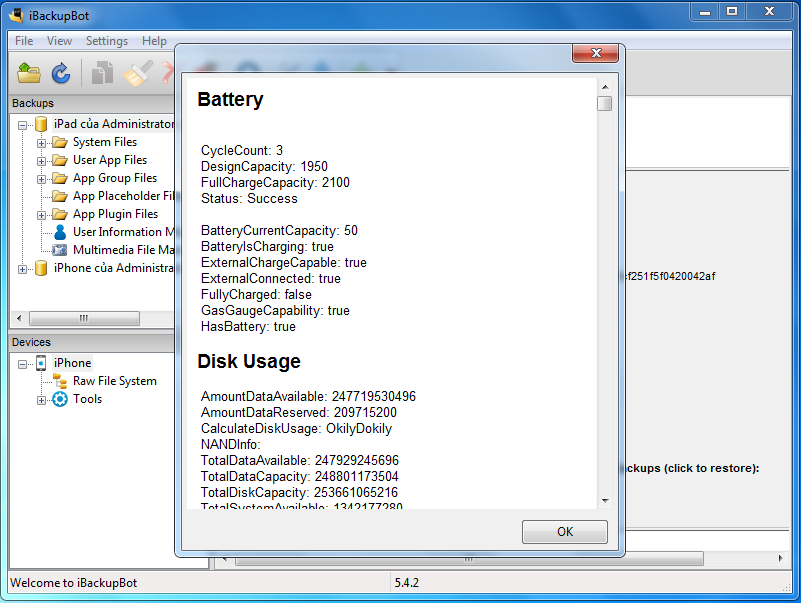Click the open backup folder toolbar icon

point(29,73)
